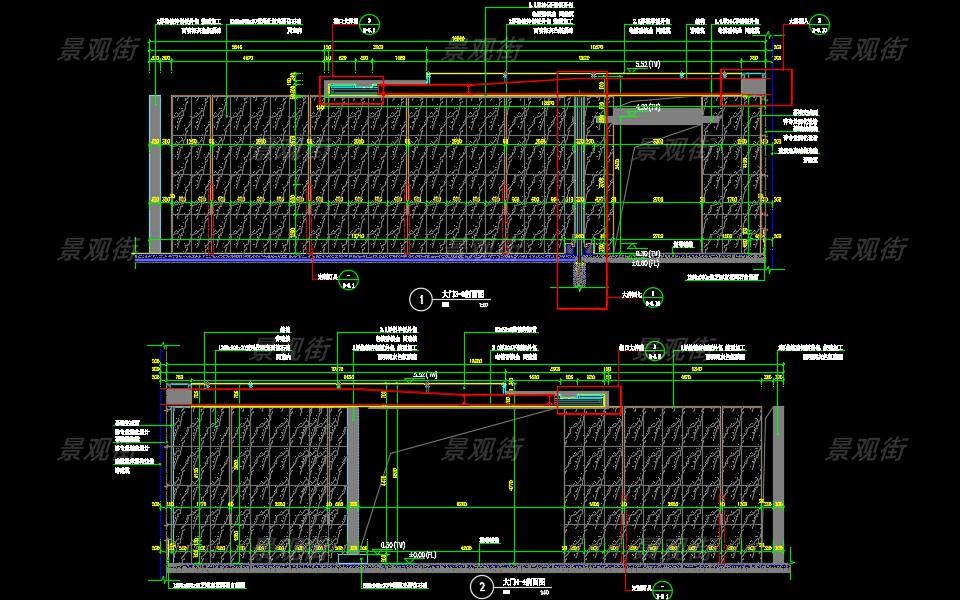This screenshot has width=960, height=600.
Task: Select green callout bubble beside section 1's tall red rectangle
Action: click(x=653, y=296)
